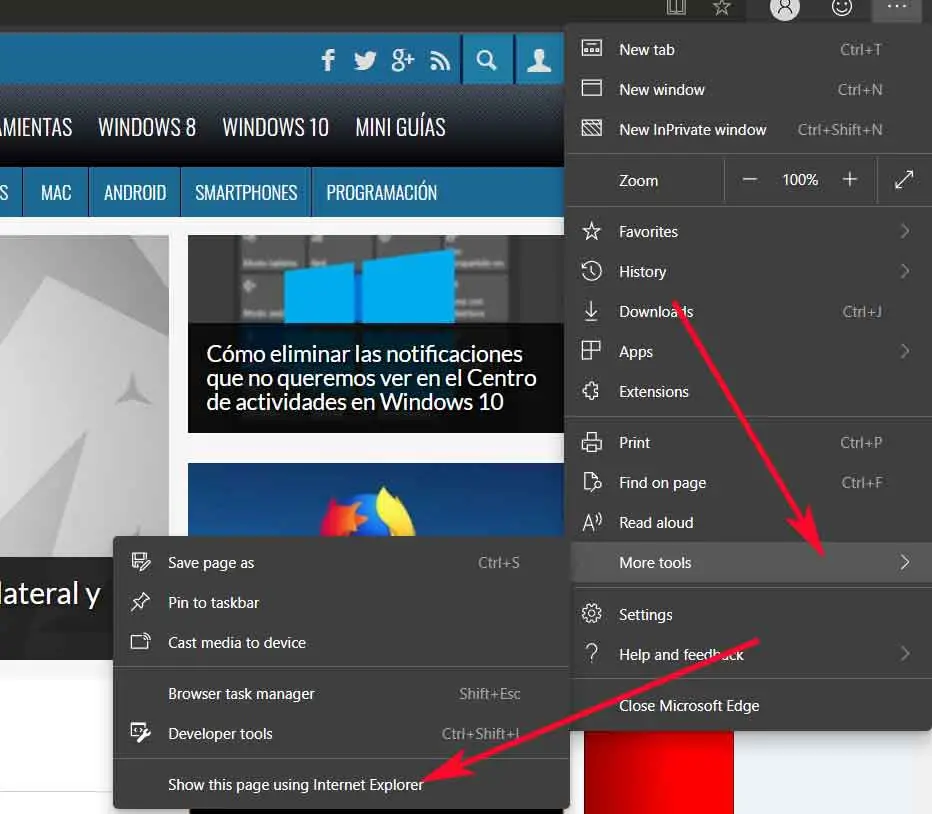
Task: Click the Cast media to device icon
Action: (x=141, y=641)
